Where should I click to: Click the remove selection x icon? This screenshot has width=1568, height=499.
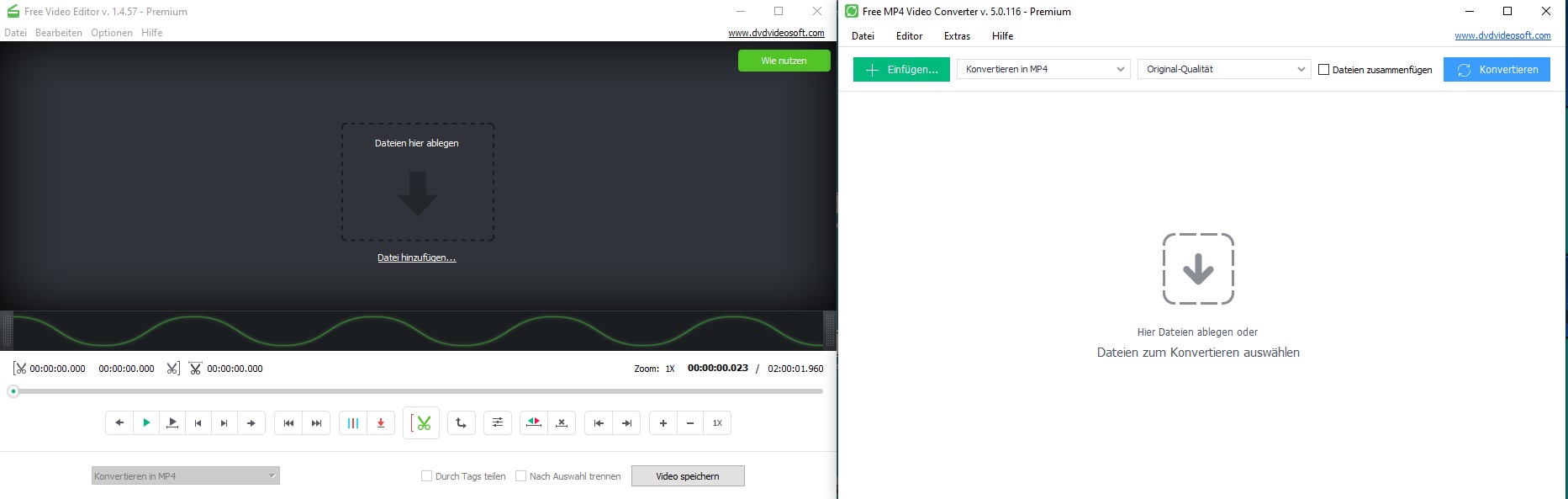[x=562, y=422]
